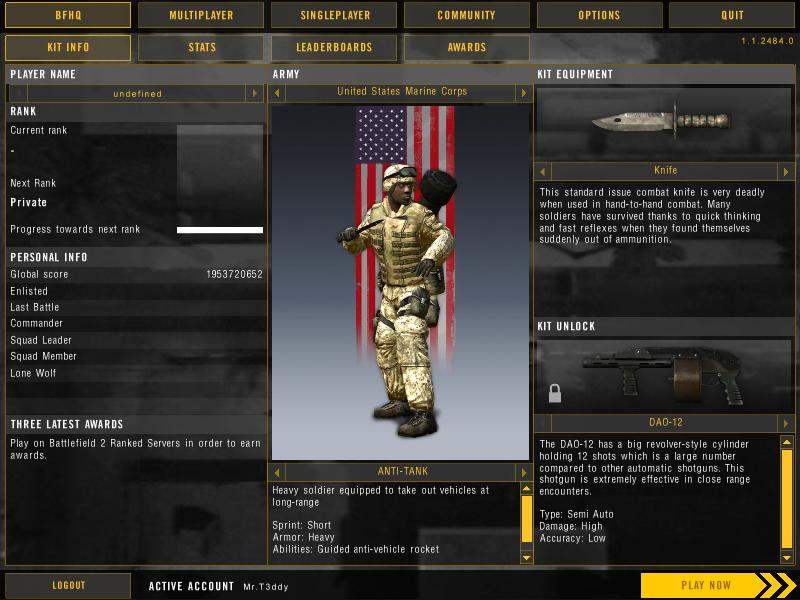
Task: Click the United States Marine Corps label
Action: point(402,91)
